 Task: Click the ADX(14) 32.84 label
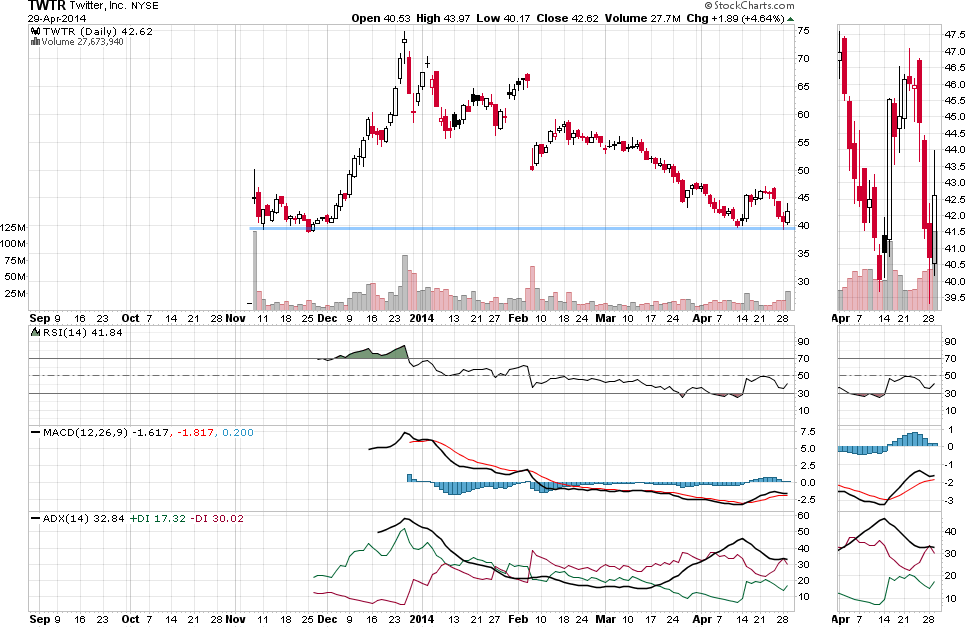[84, 519]
